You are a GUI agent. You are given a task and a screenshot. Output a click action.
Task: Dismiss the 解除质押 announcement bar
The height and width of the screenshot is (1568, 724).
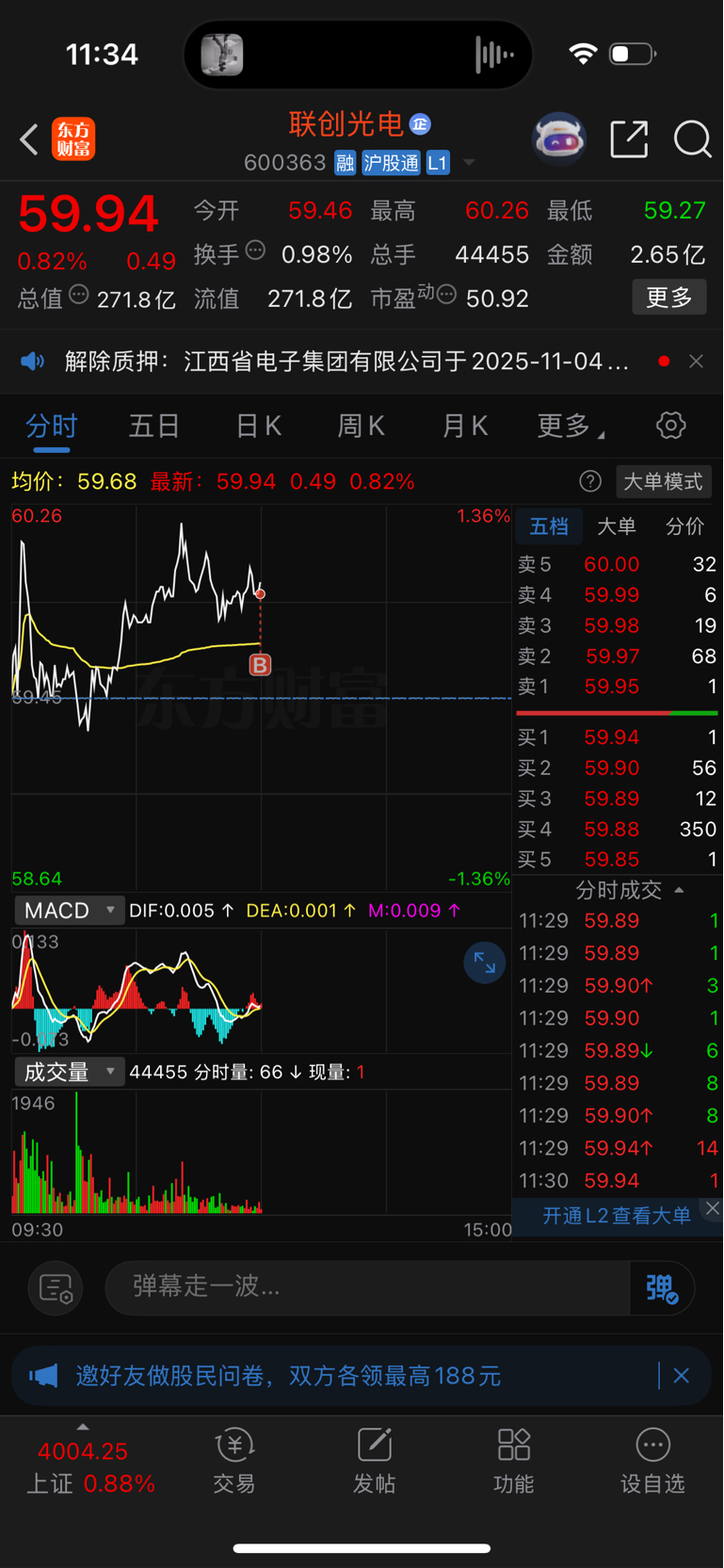pyautogui.click(x=696, y=362)
